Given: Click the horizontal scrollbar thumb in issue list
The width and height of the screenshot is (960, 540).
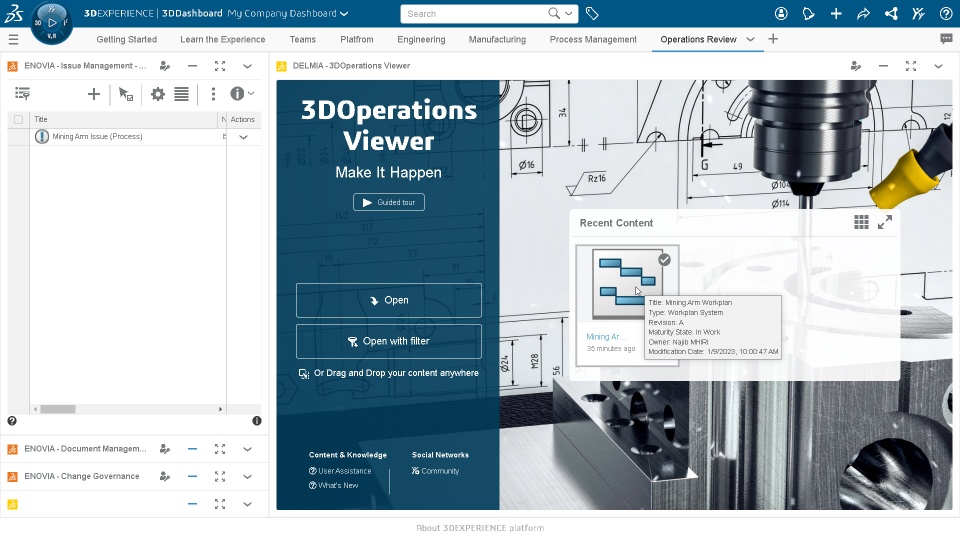Looking at the screenshot, I should (58, 409).
